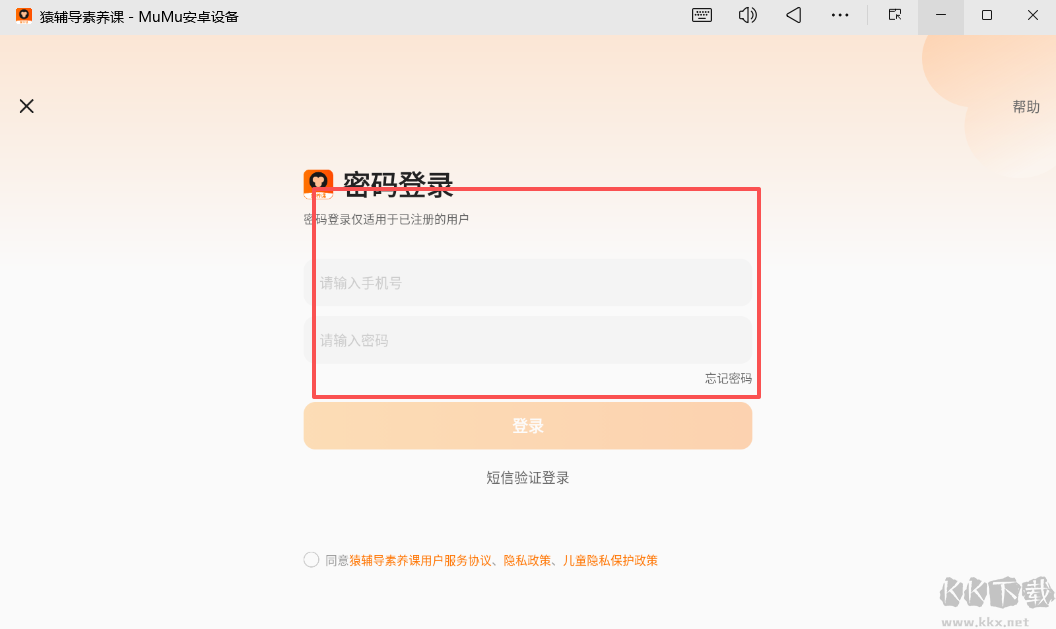Click the 密码登录仅适用于已注册的用户 text
This screenshot has width=1056, height=629.
[x=386, y=220]
